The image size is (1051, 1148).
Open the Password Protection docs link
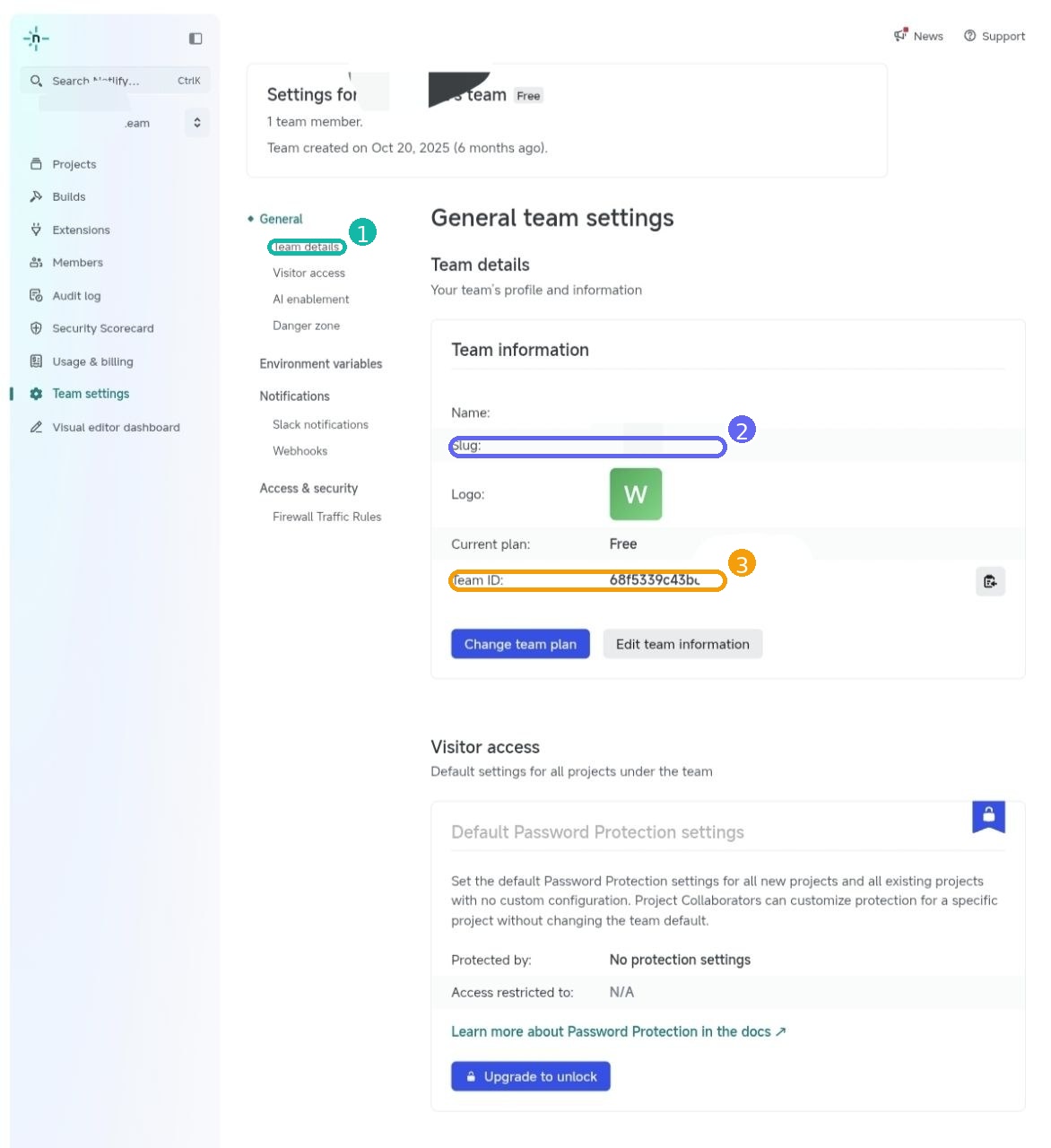tap(619, 1031)
